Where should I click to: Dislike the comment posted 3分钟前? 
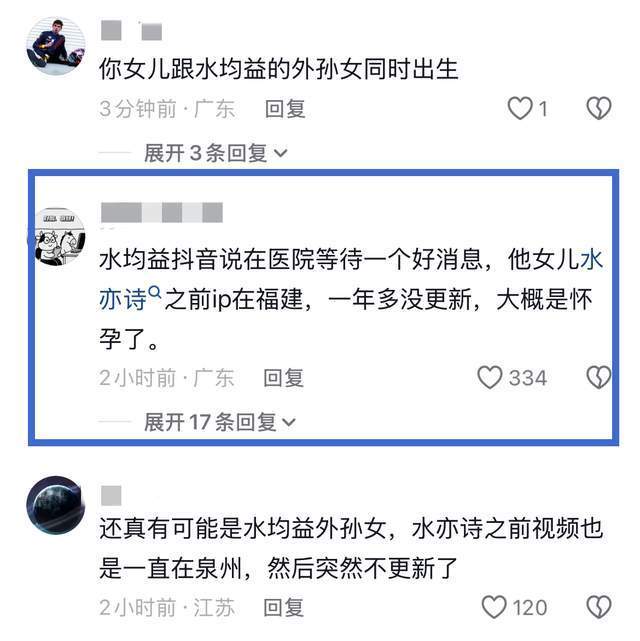tap(599, 108)
